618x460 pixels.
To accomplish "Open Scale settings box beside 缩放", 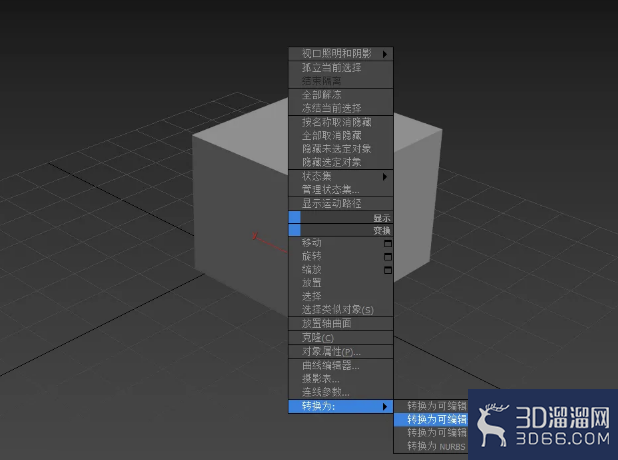I will click(x=388, y=270).
